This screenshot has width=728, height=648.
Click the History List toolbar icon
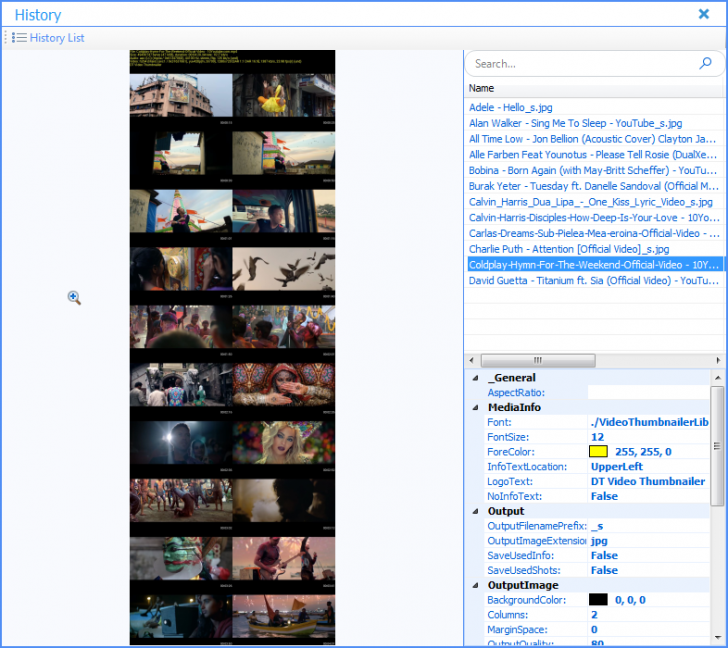tap(19, 38)
